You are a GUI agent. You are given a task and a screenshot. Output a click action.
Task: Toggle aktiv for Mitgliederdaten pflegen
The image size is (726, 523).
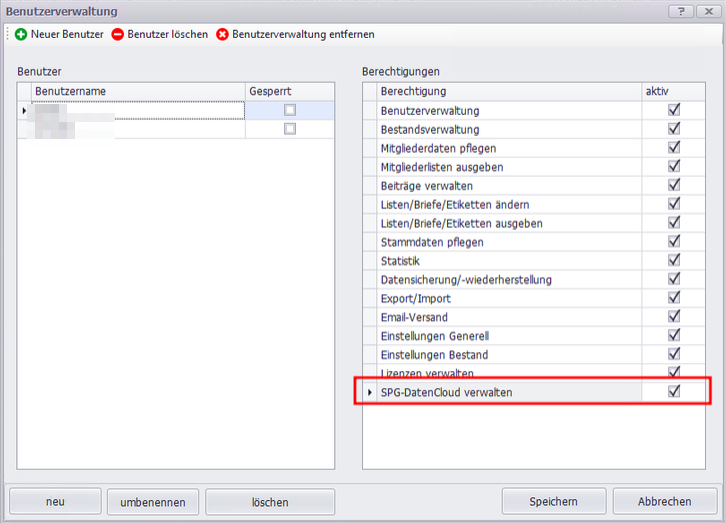(674, 148)
